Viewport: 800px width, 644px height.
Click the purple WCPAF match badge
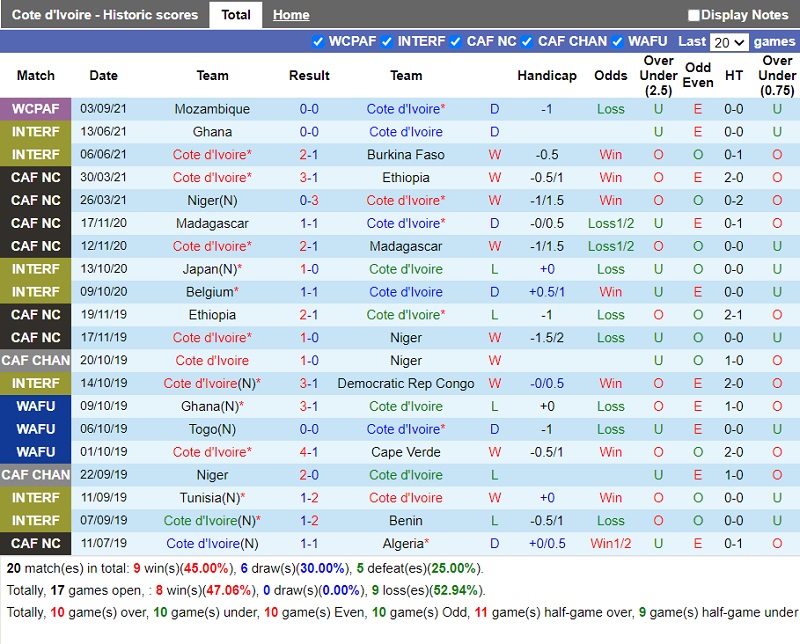36,109
